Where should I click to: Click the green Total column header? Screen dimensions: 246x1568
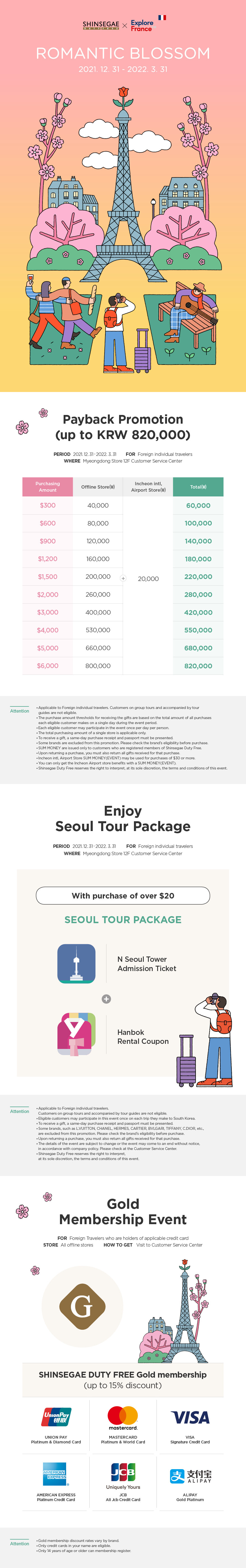point(198,487)
